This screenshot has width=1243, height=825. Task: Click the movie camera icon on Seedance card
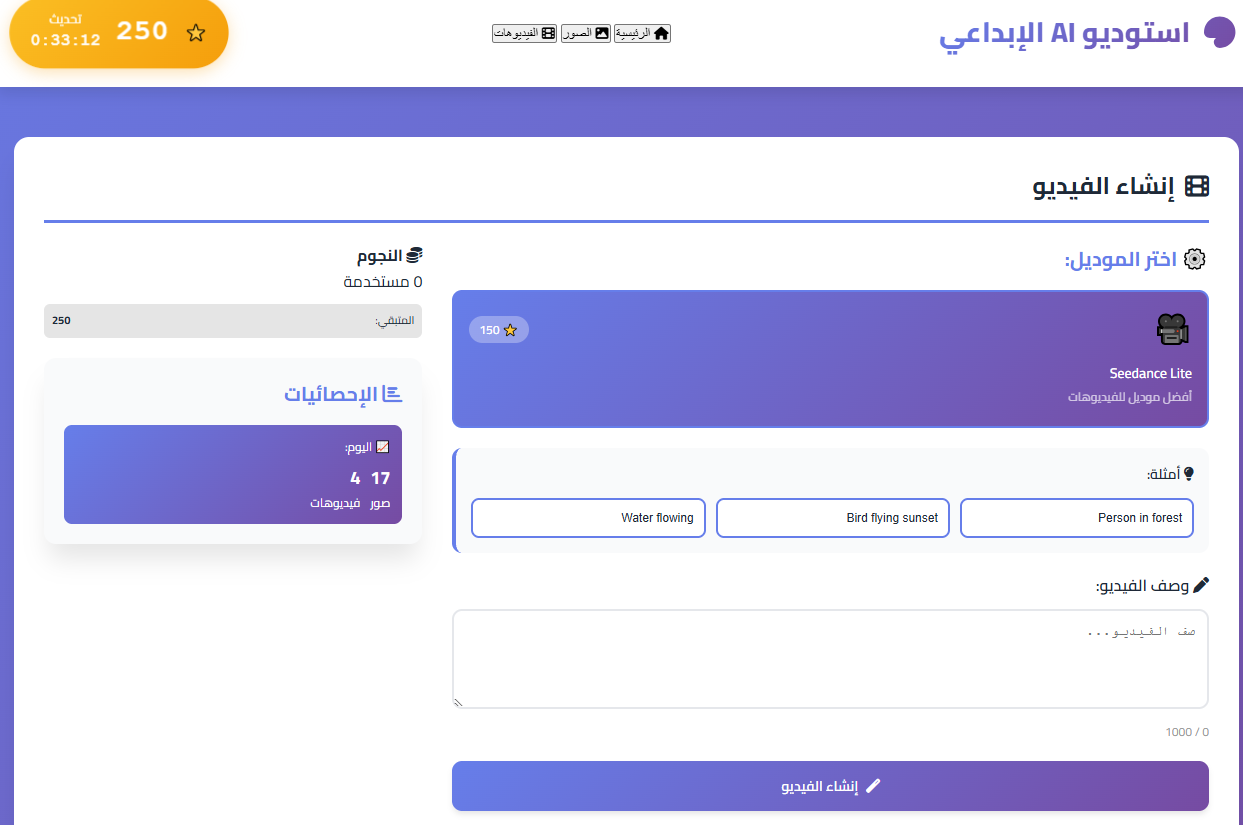click(x=1172, y=329)
